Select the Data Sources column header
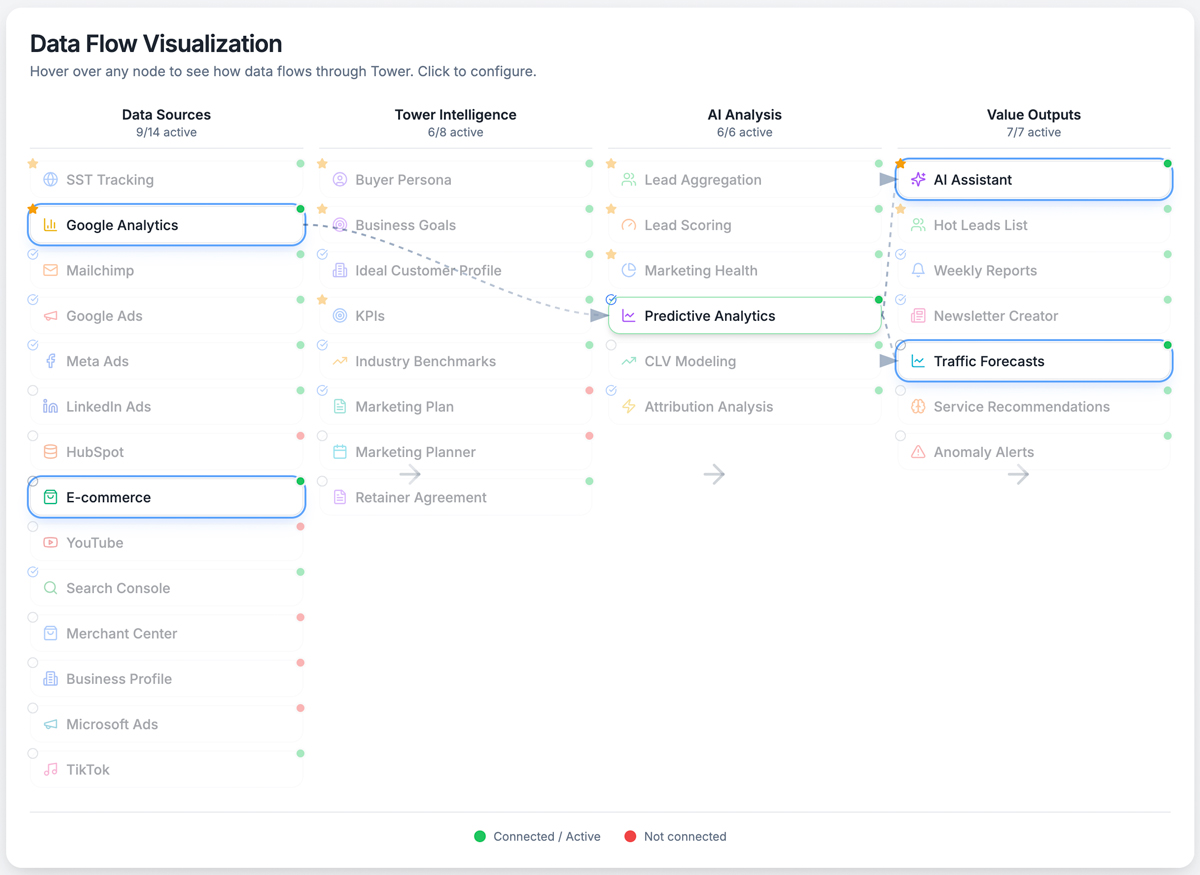 pyautogui.click(x=166, y=115)
